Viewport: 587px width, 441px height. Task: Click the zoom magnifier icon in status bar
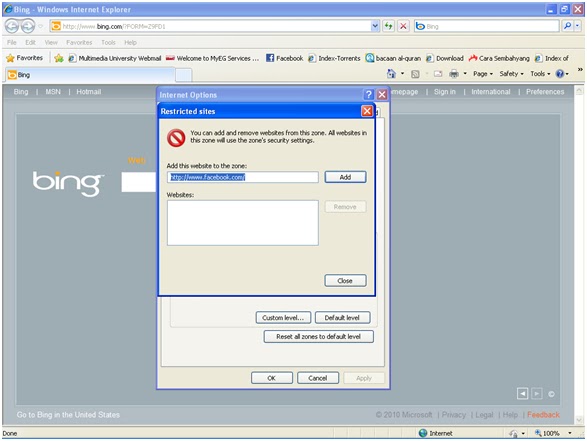click(538, 433)
